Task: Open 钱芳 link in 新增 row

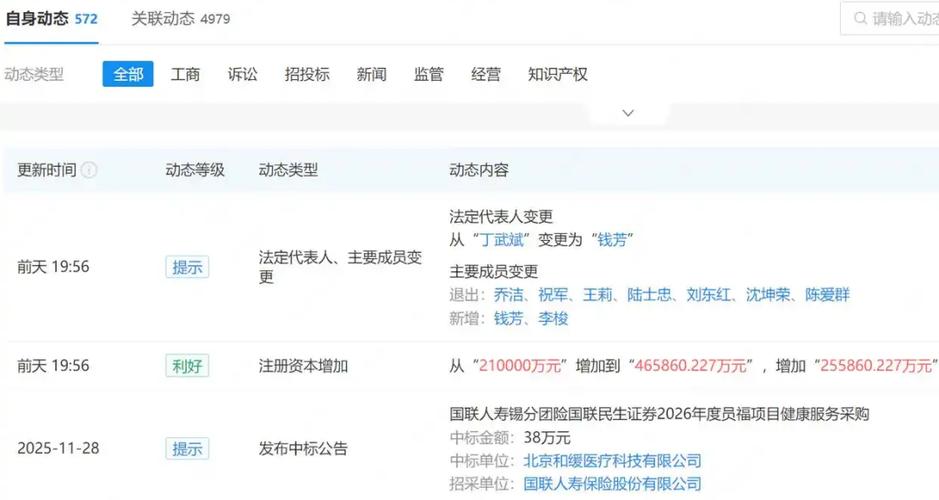Action: [508, 319]
